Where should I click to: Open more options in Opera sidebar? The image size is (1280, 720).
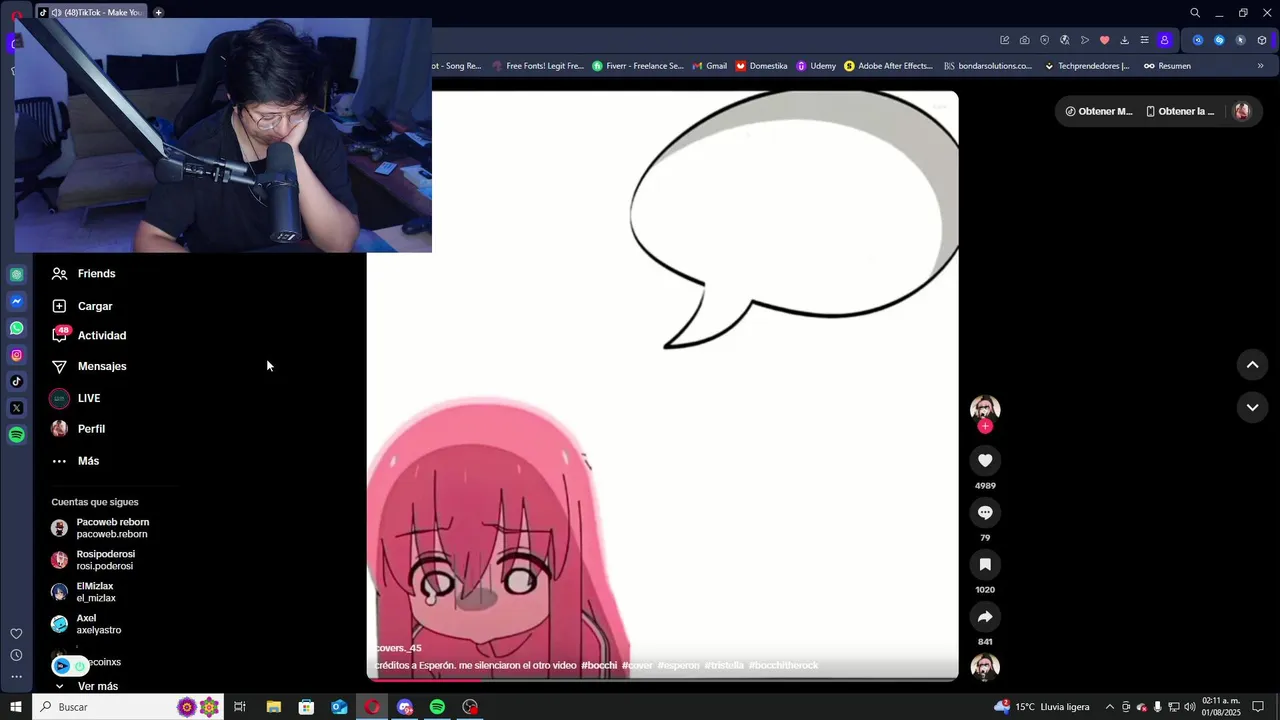[x=16, y=677]
